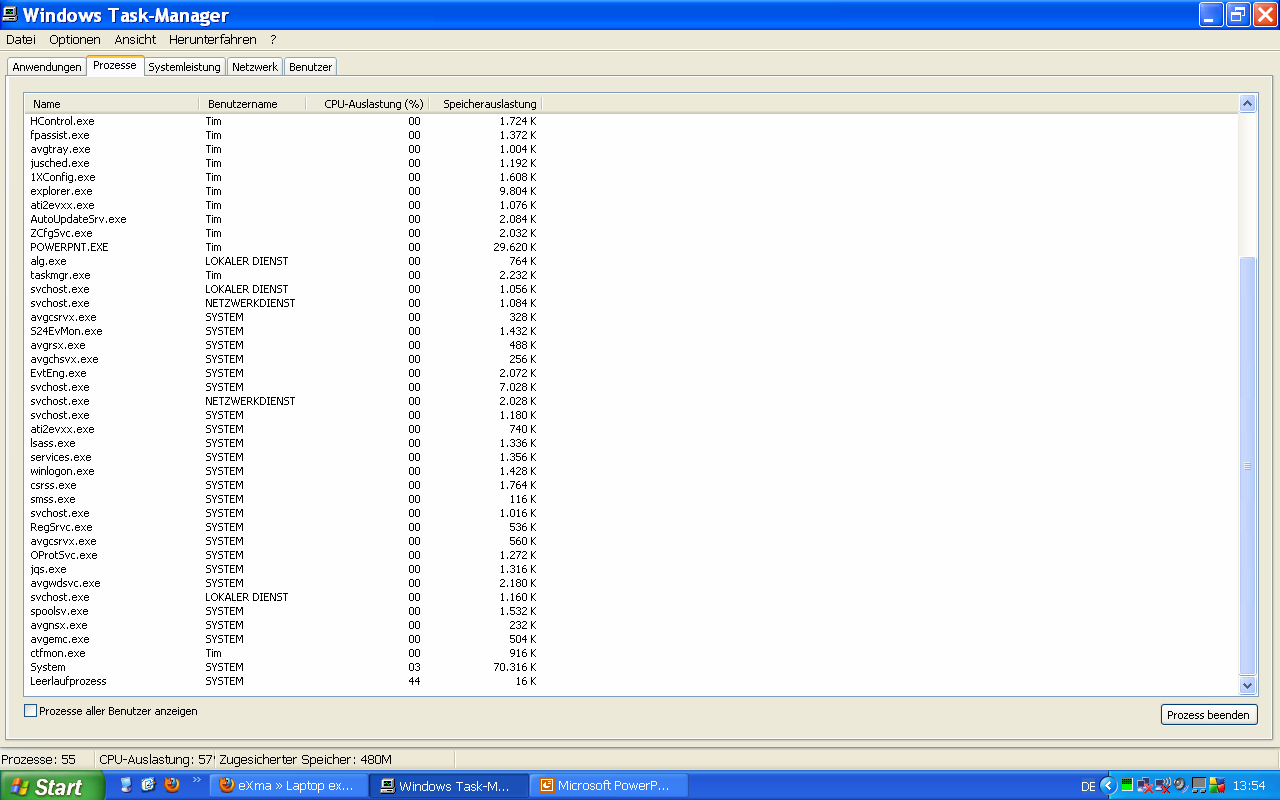The height and width of the screenshot is (800, 1280).
Task: Click the vertical scrollbar thumb
Action: [x=1247, y=465]
